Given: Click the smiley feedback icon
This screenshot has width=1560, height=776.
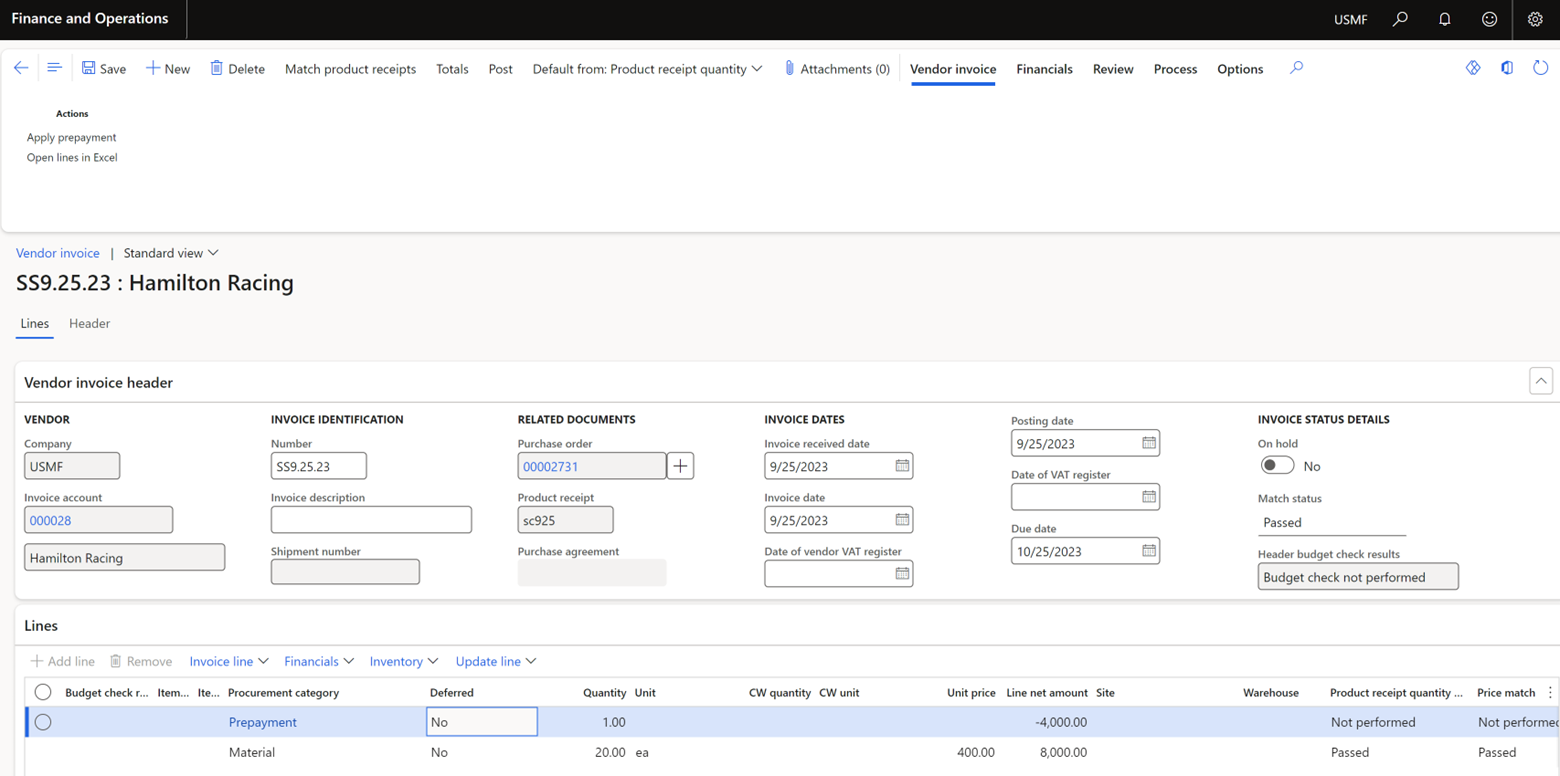Looking at the screenshot, I should point(1489,19).
